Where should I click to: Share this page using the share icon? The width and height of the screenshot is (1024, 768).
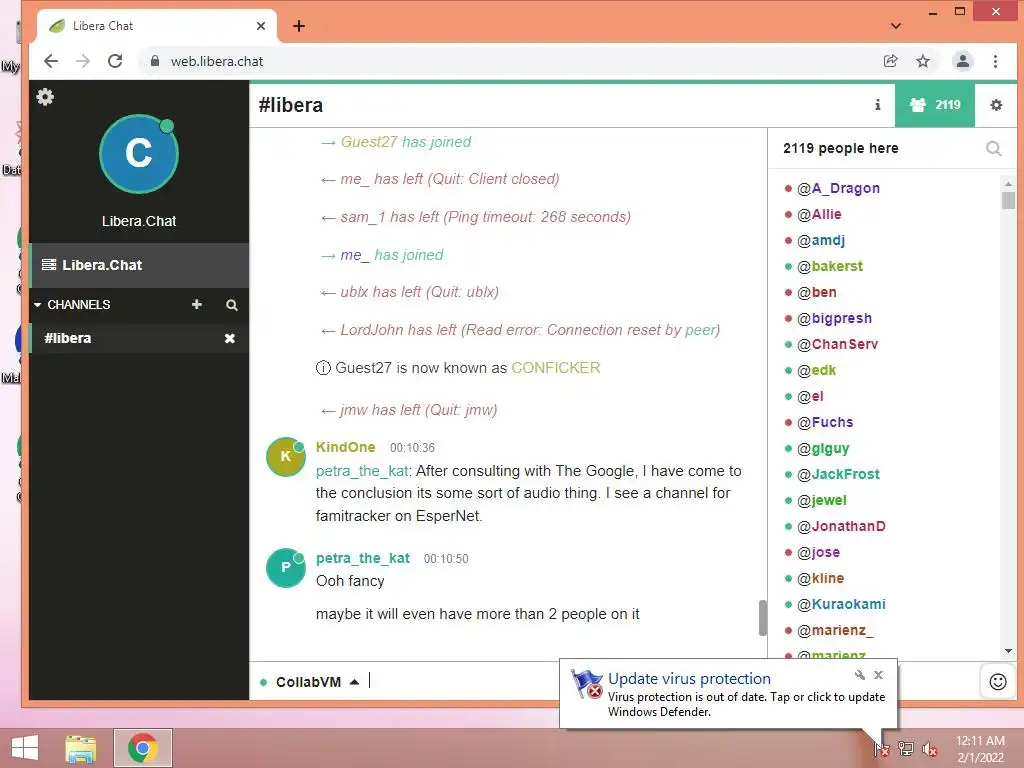891,61
